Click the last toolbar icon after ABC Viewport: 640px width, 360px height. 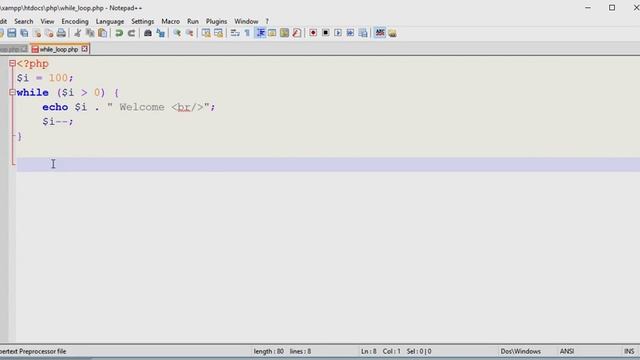(x=392, y=33)
